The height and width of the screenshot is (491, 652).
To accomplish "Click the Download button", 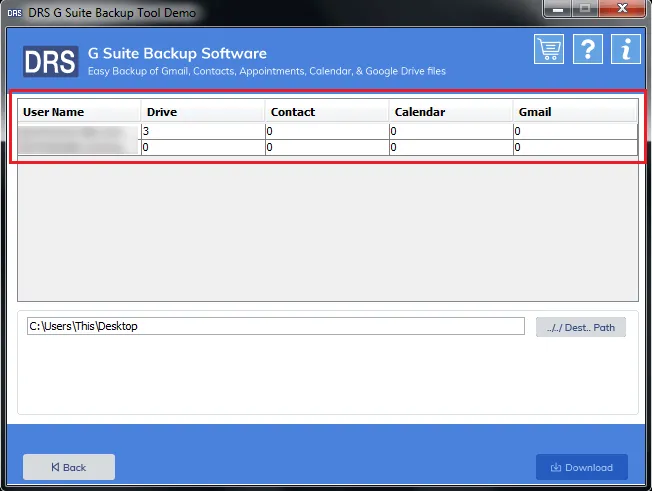I will click(x=582, y=467).
